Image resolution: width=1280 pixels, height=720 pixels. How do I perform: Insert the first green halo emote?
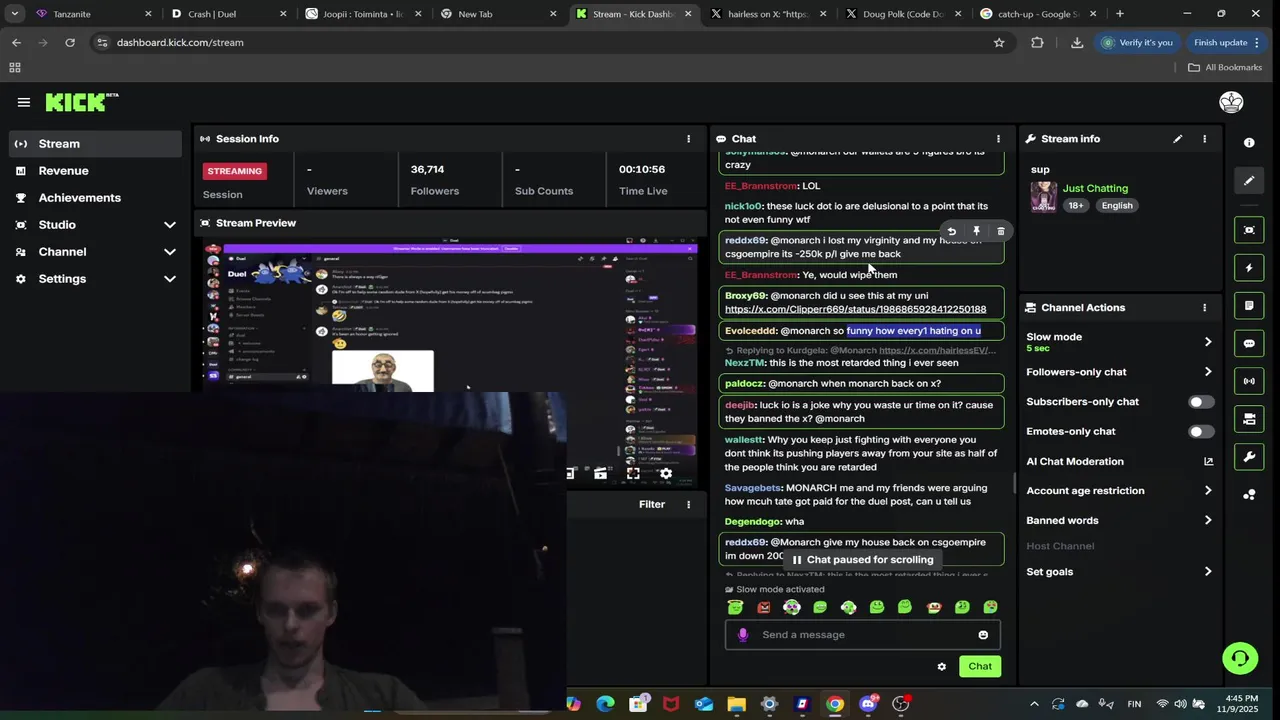[x=735, y=607]
